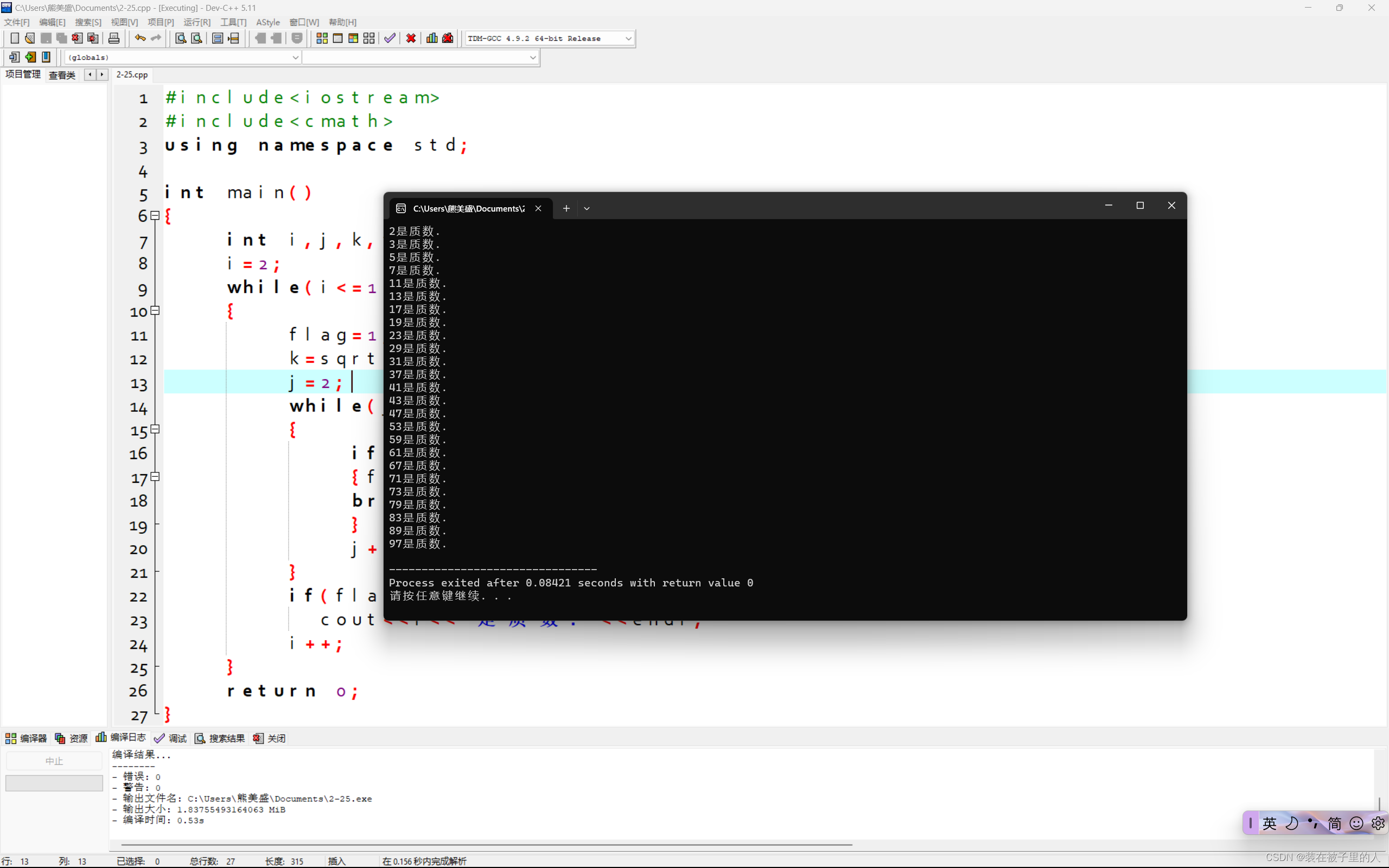The height and width of the screenshot is (868, 1389).
Task: Switch to the 编译日志 tab
Action: [x=121, y=738]
